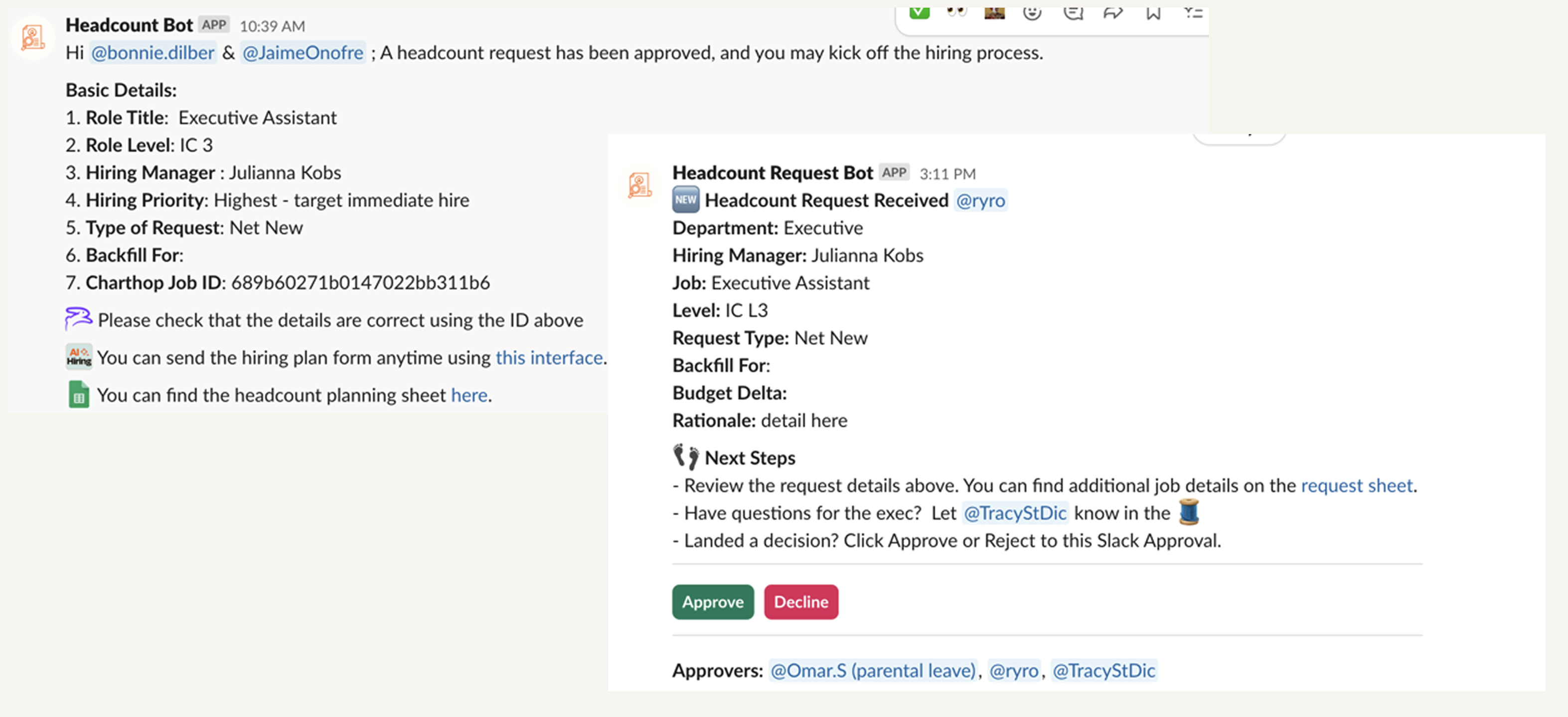Click the @JaimeOnofre mention
This screenshot has width=1568, height=717.
303,53
